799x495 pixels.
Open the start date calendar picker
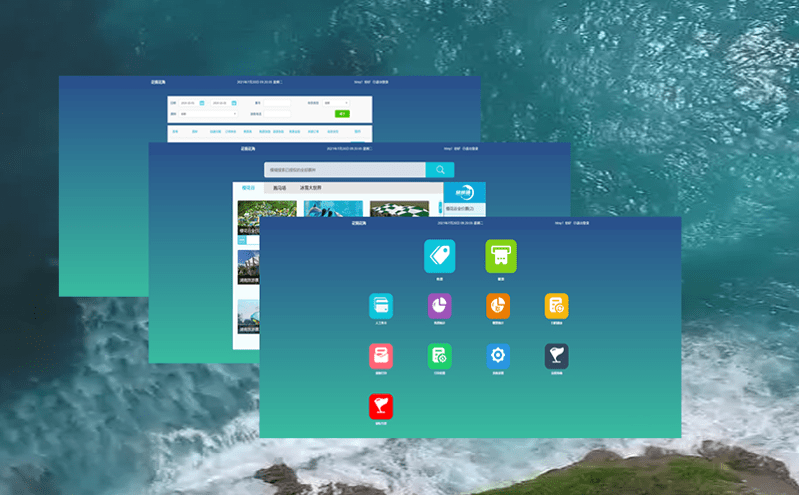[202, 102]
